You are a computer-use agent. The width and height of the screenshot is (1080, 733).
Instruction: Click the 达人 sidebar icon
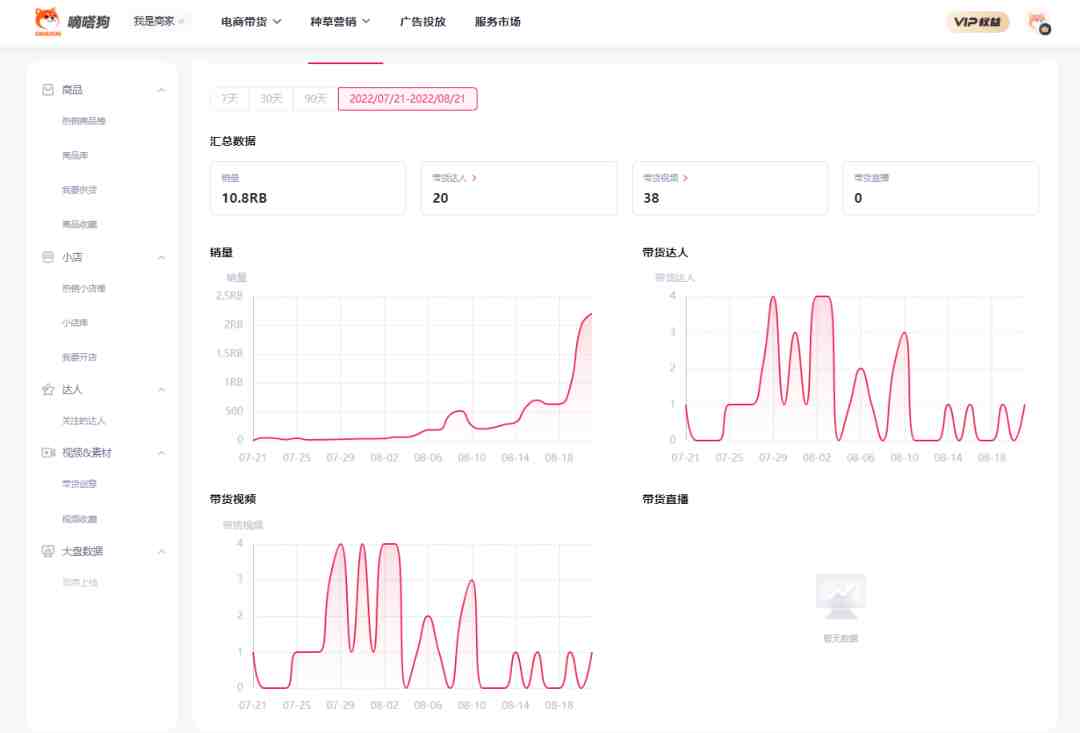tap(48, 389)
